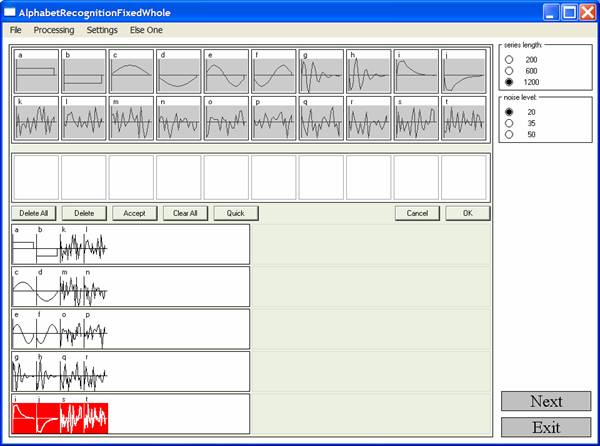Pick the half-sine waveform labeled c
The width and height of the screenshot is (600, 446).
[131, 71]
